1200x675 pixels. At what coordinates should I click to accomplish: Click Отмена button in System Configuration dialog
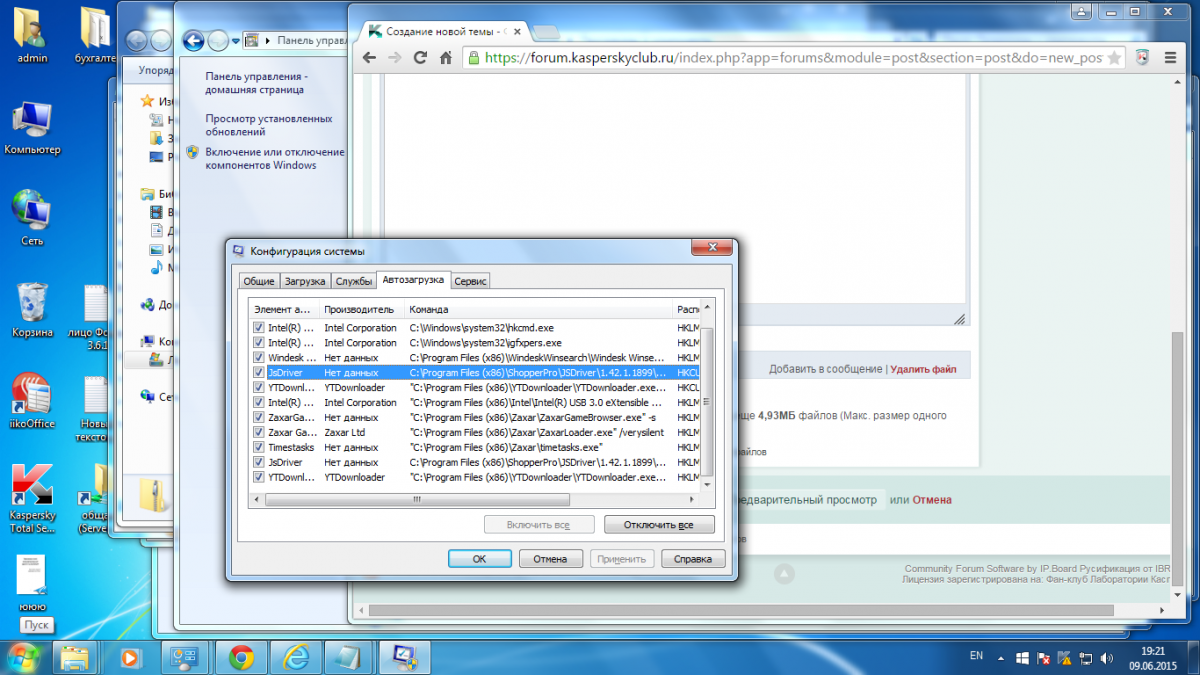coord(550,559)
